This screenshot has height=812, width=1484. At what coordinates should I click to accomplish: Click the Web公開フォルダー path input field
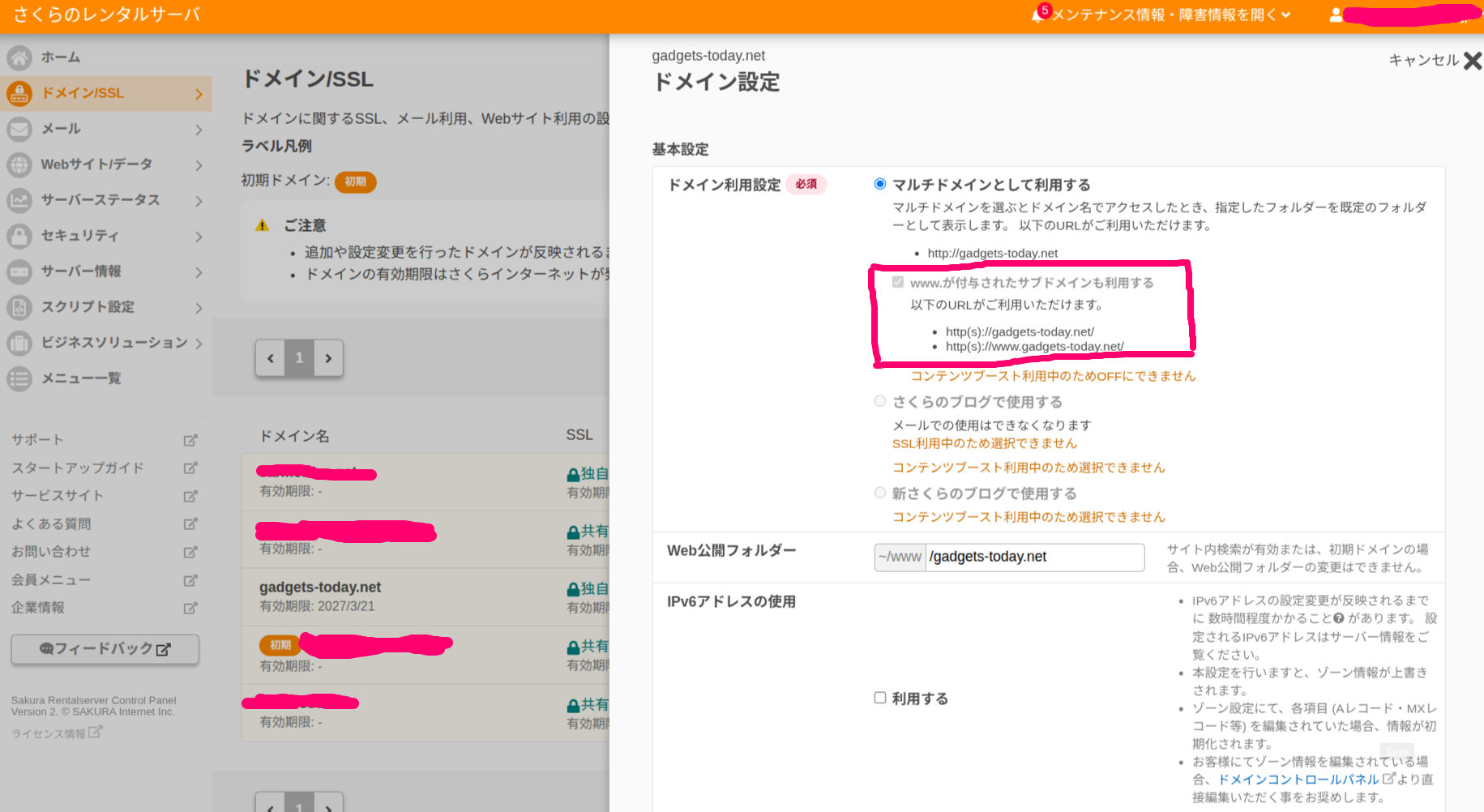coord(1034,557)
